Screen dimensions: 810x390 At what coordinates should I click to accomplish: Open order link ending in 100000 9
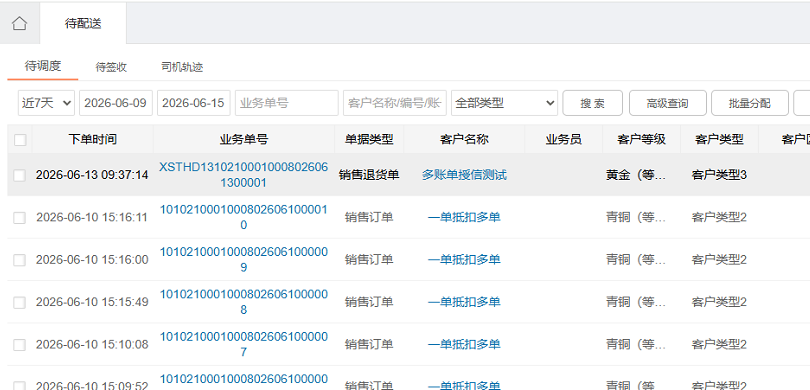243,259
